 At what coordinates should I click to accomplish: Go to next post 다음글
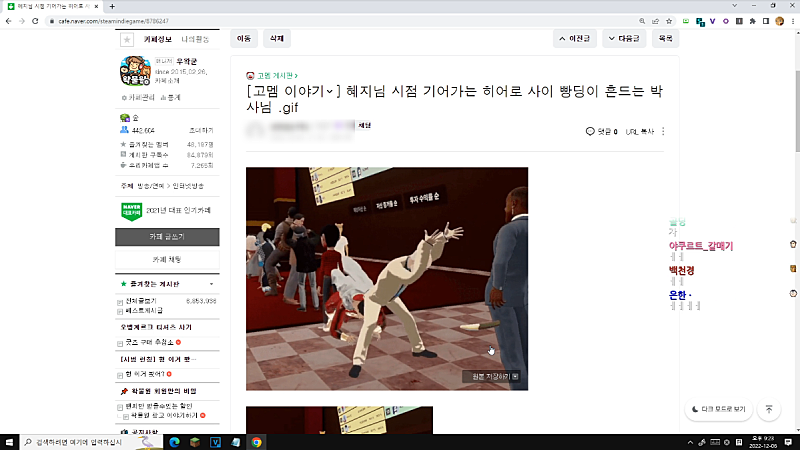[624, 38]
